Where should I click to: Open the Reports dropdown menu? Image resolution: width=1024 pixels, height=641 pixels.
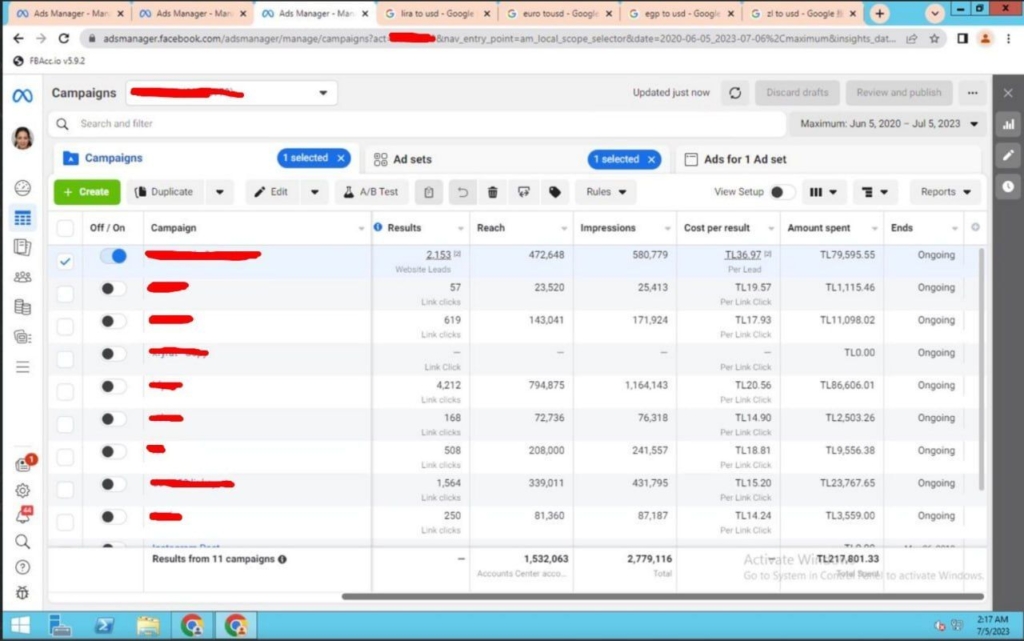(945, 192)
